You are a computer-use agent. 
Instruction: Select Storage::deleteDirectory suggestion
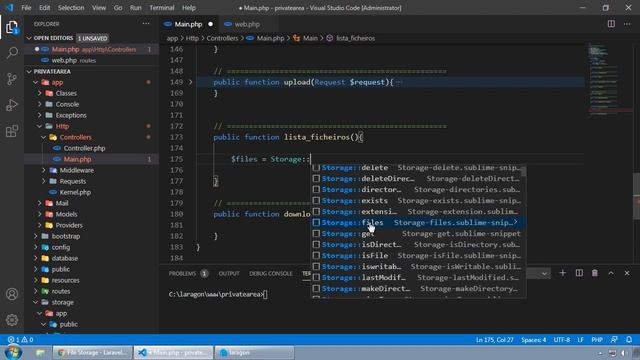click(x=416, y=179)
